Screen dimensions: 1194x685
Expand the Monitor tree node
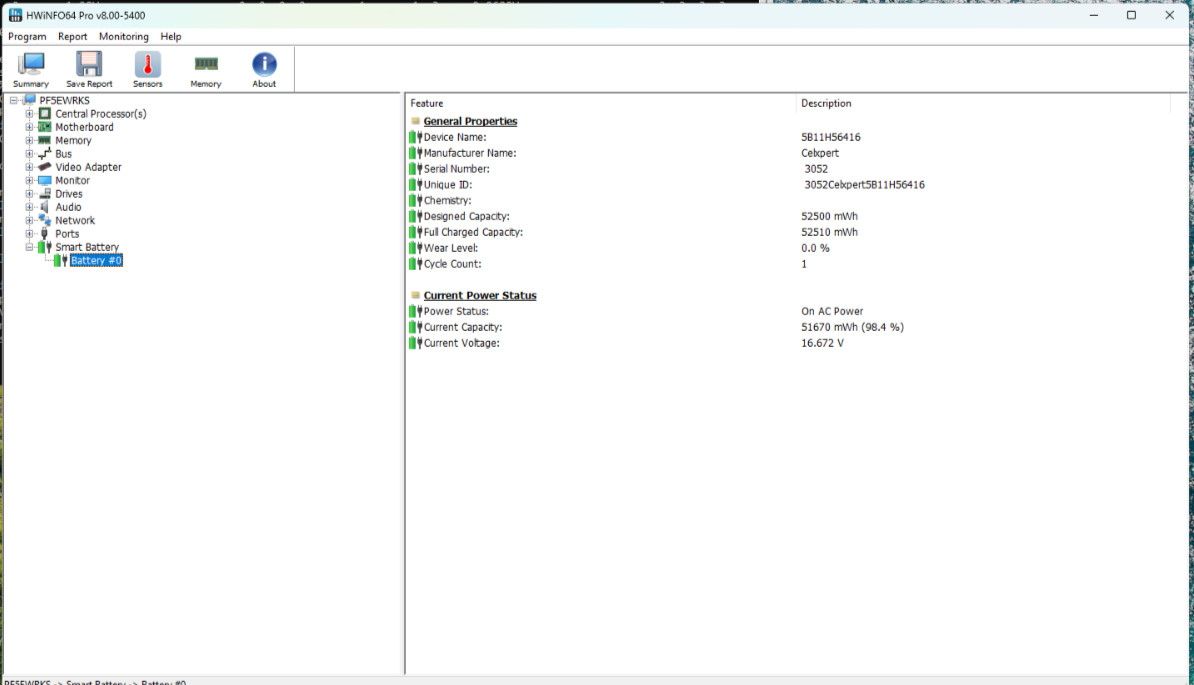coord(29,180)
